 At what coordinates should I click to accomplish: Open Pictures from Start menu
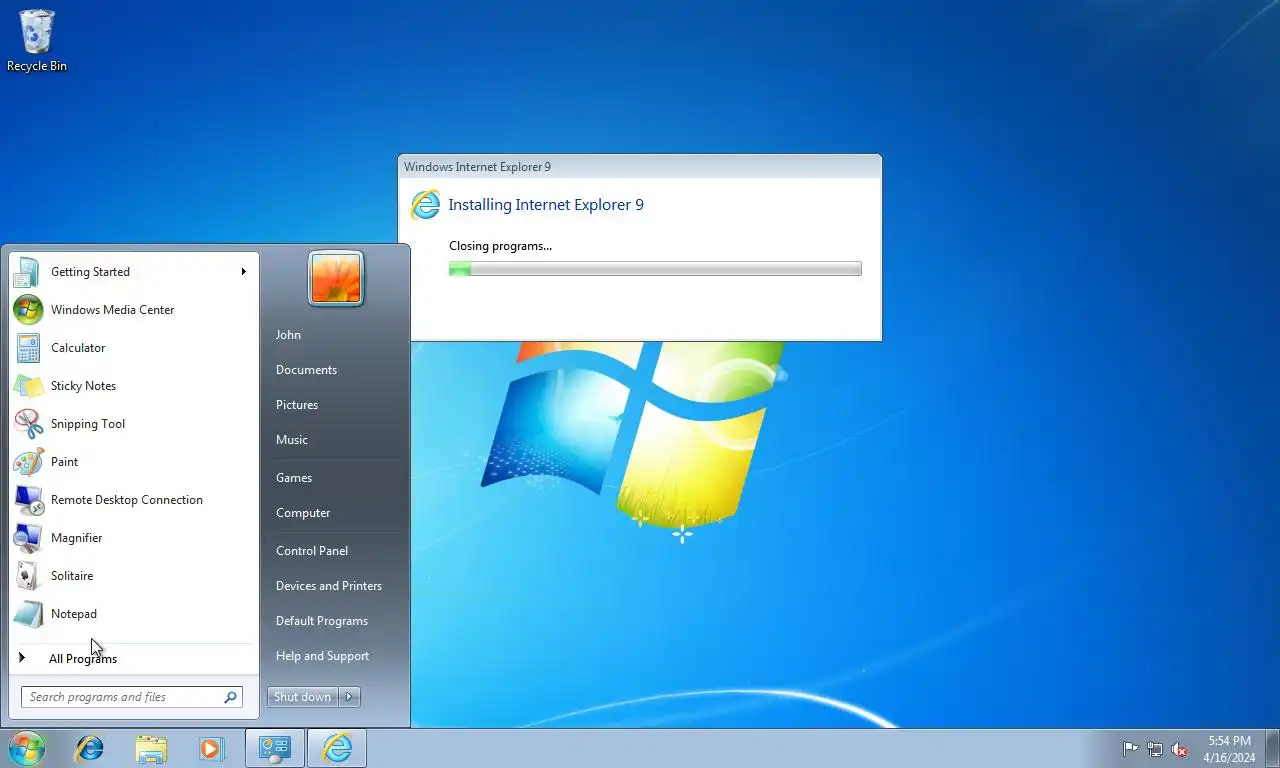coord(297,405)
